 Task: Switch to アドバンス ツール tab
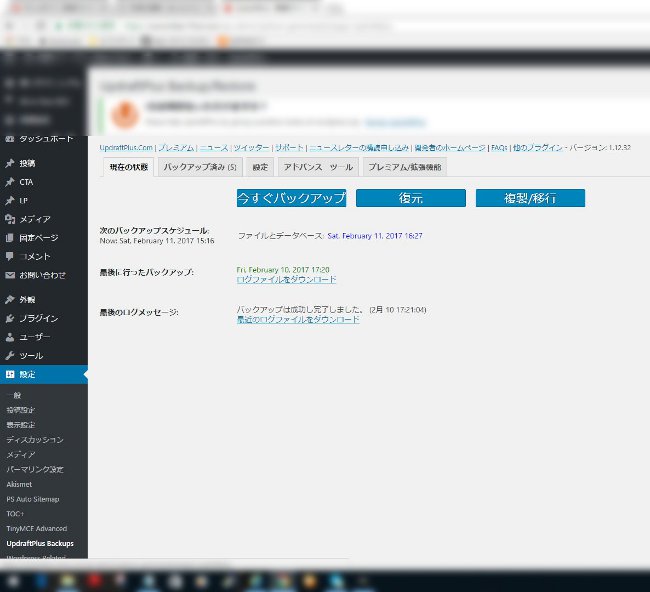pyautogui.click(x=318, y=167)
